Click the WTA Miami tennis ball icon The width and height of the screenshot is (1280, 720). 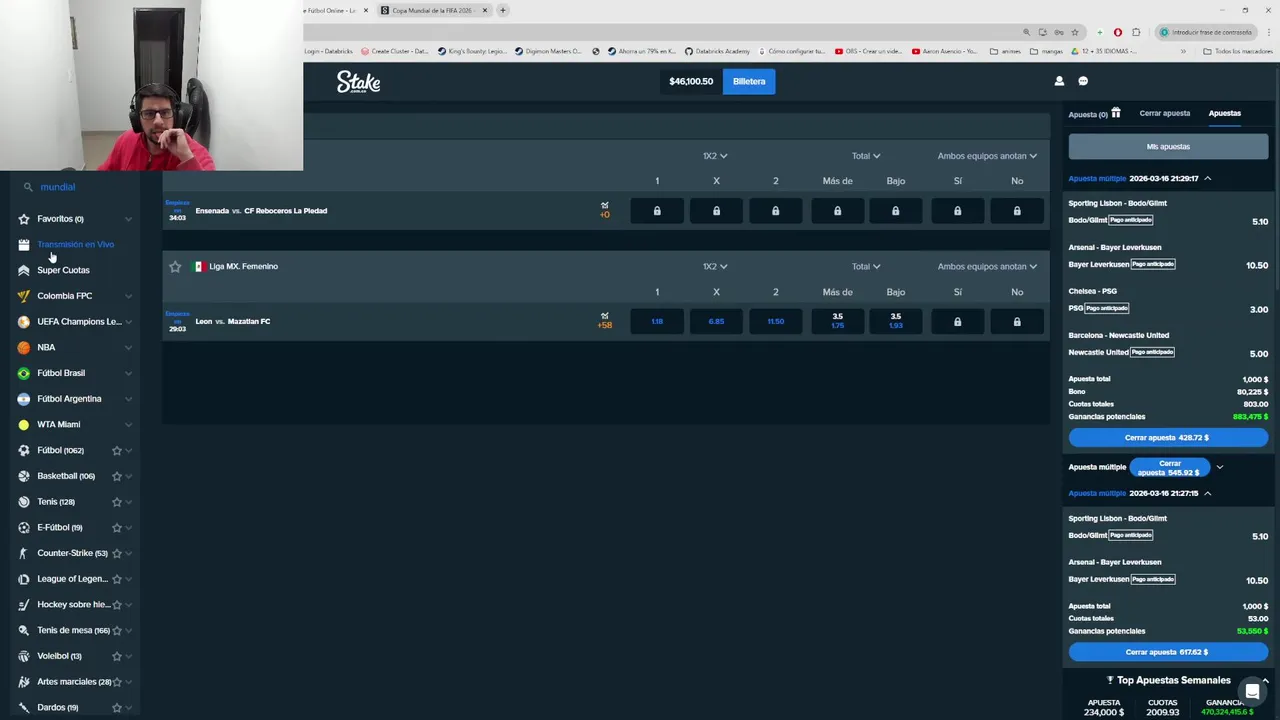[x=24, y=424]
